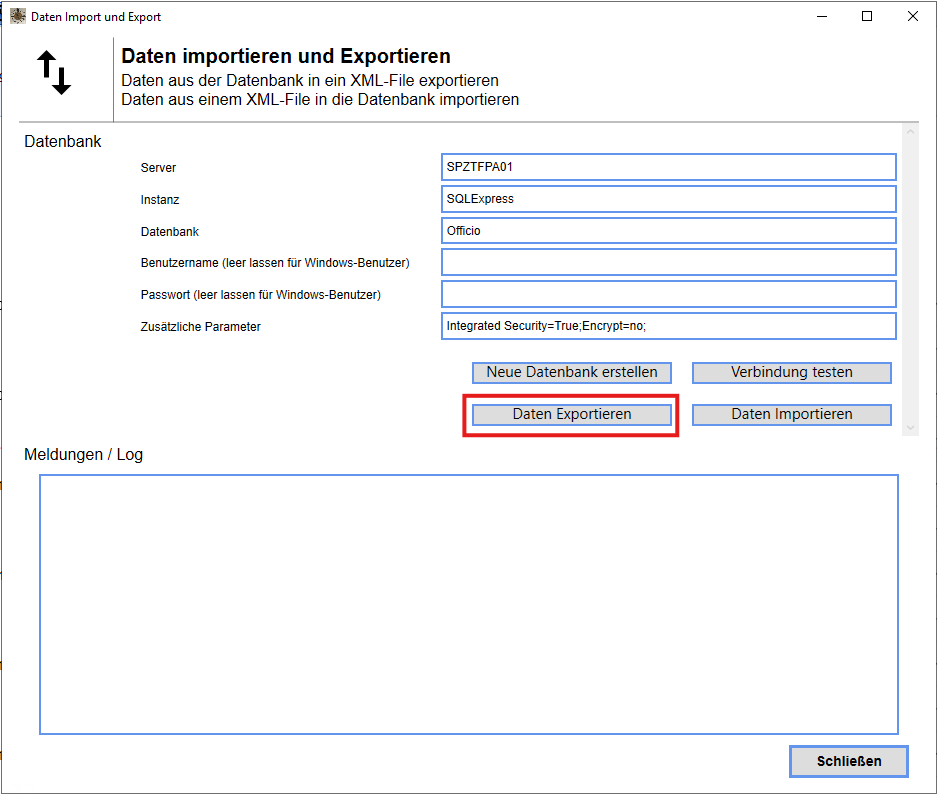Screen dimensions: 937x794
Task: Click the empty Passwort field
Action: coord(667,294)
